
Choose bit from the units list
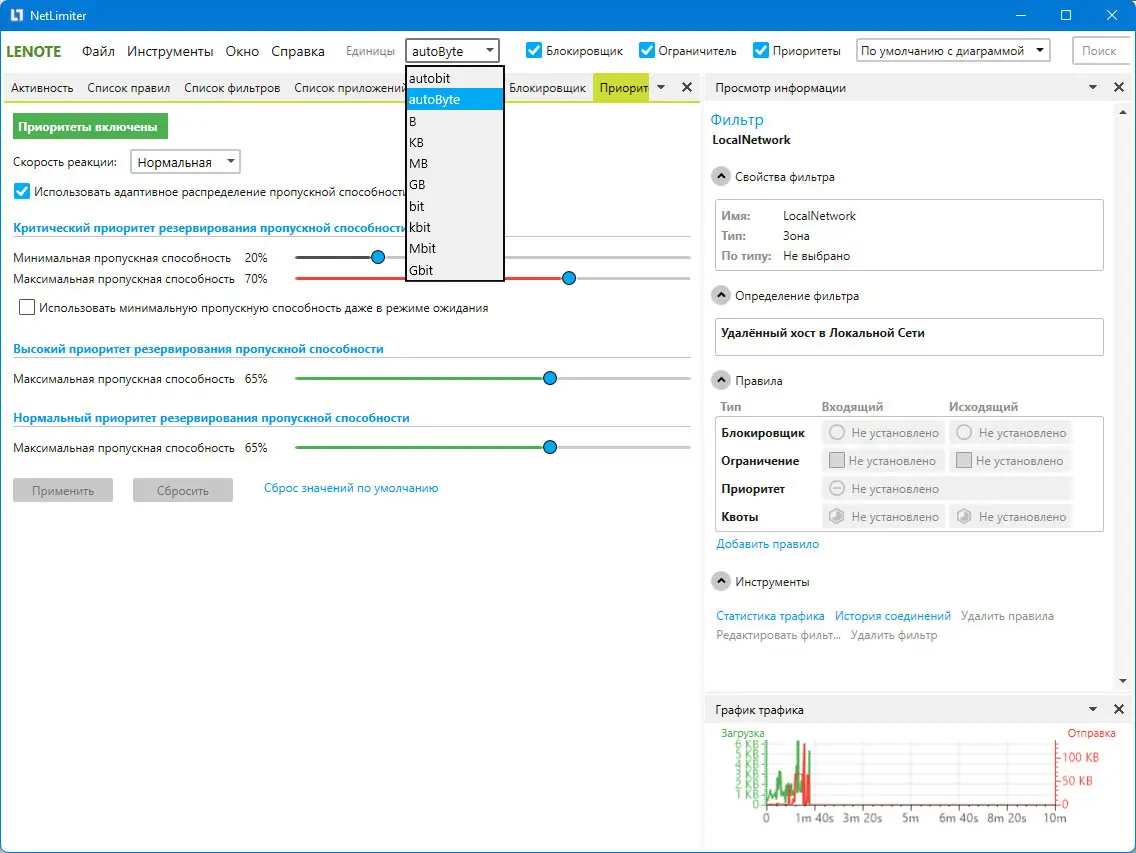click(455, 206)
